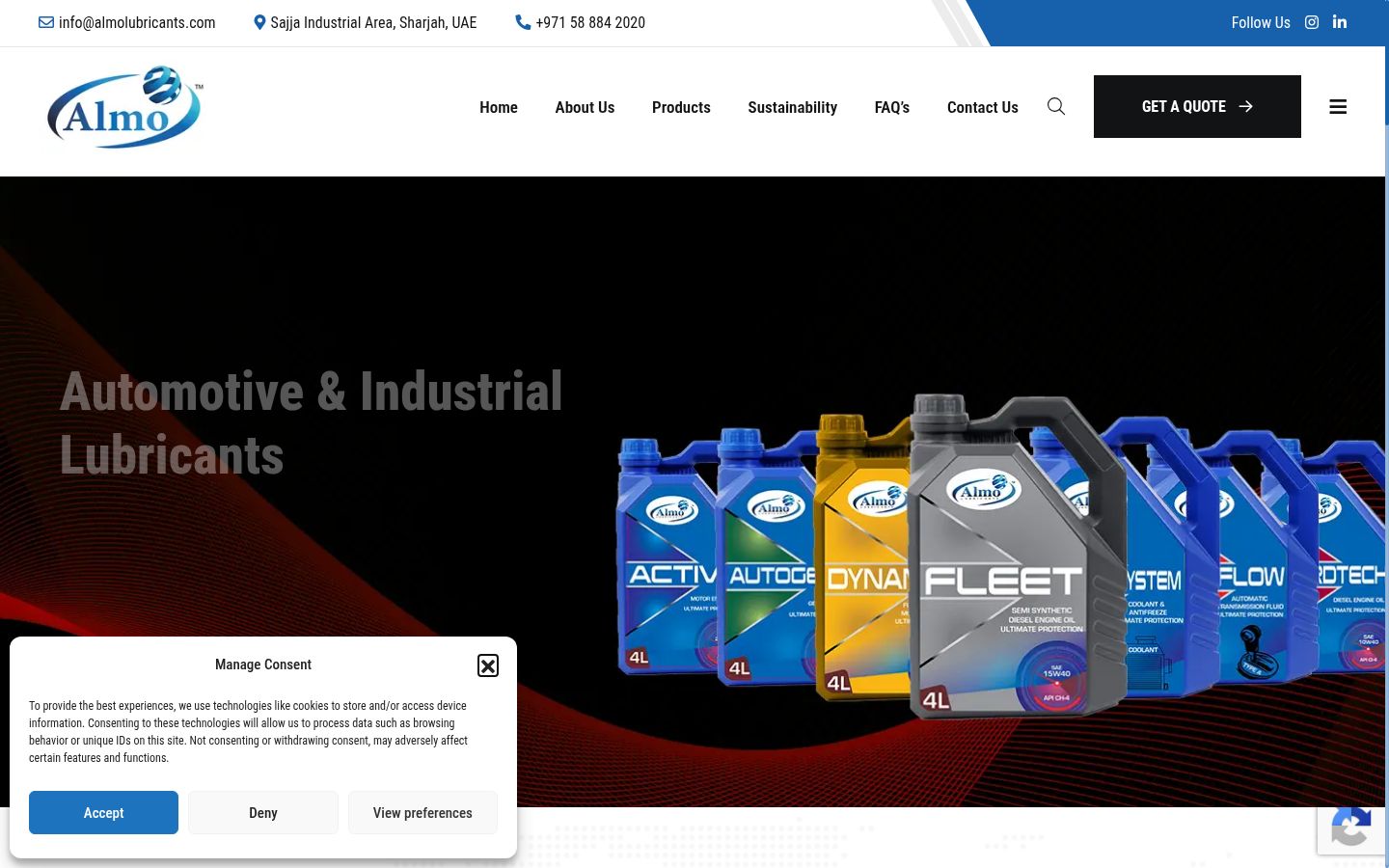Image resolution: width=1389 pixels, height=868 pixels.
Task: Click the Autogear oil bottle
Action: 767,557
